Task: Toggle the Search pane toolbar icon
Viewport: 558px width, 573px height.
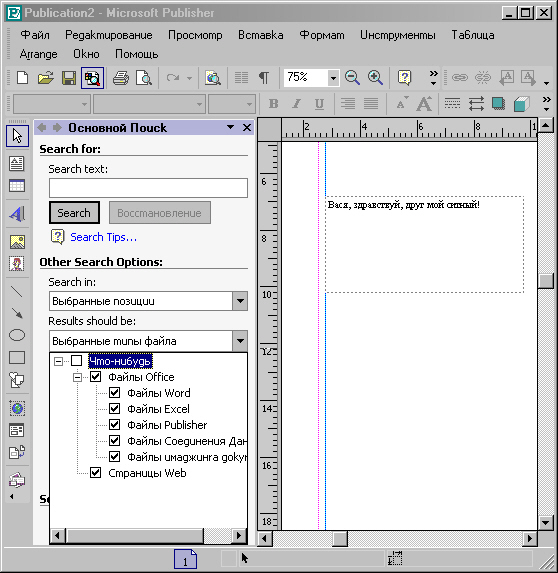Action: (x=92, y=78)
